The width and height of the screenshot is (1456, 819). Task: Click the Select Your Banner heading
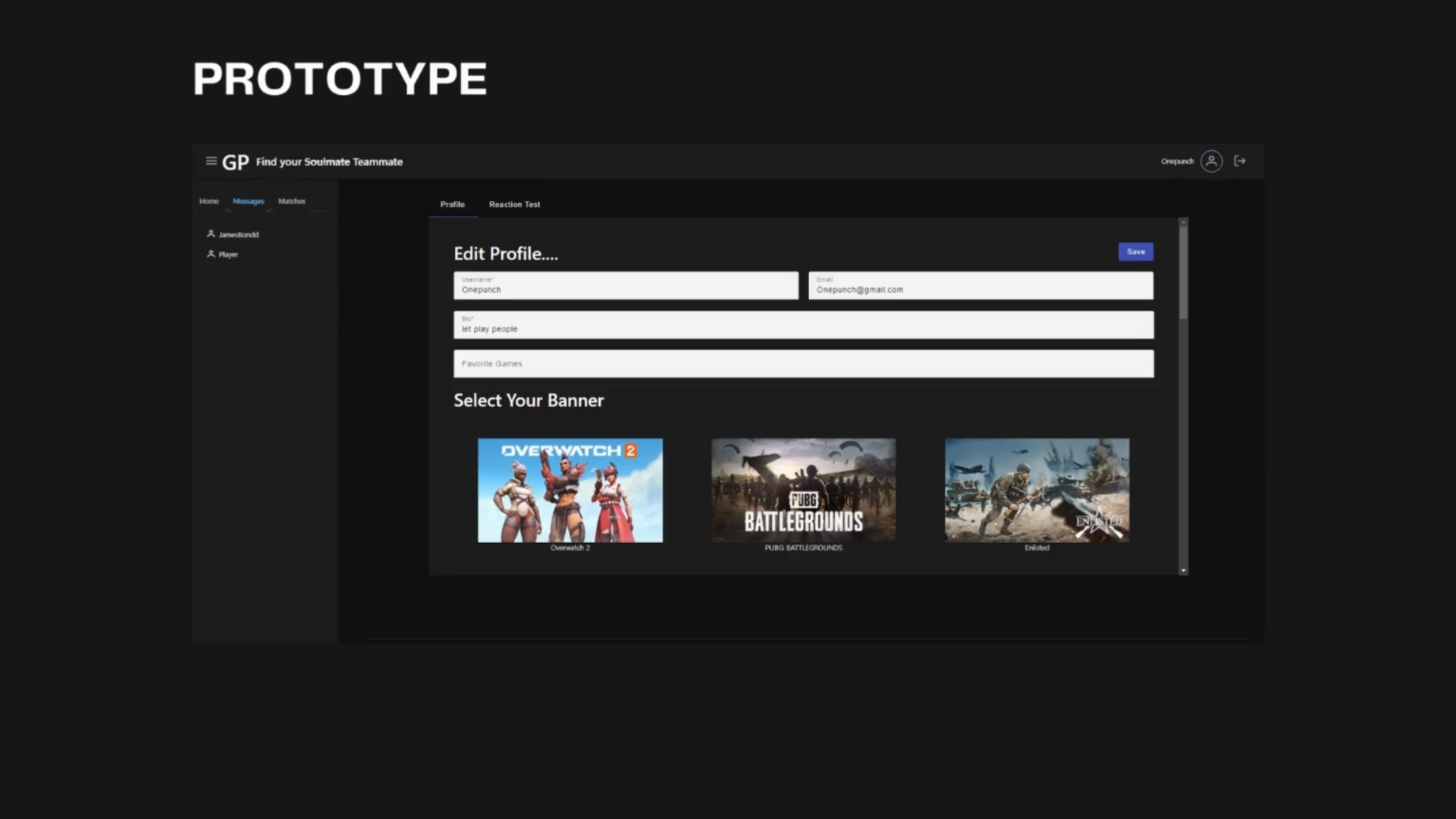pyautogui.click(x=529, y=400)
